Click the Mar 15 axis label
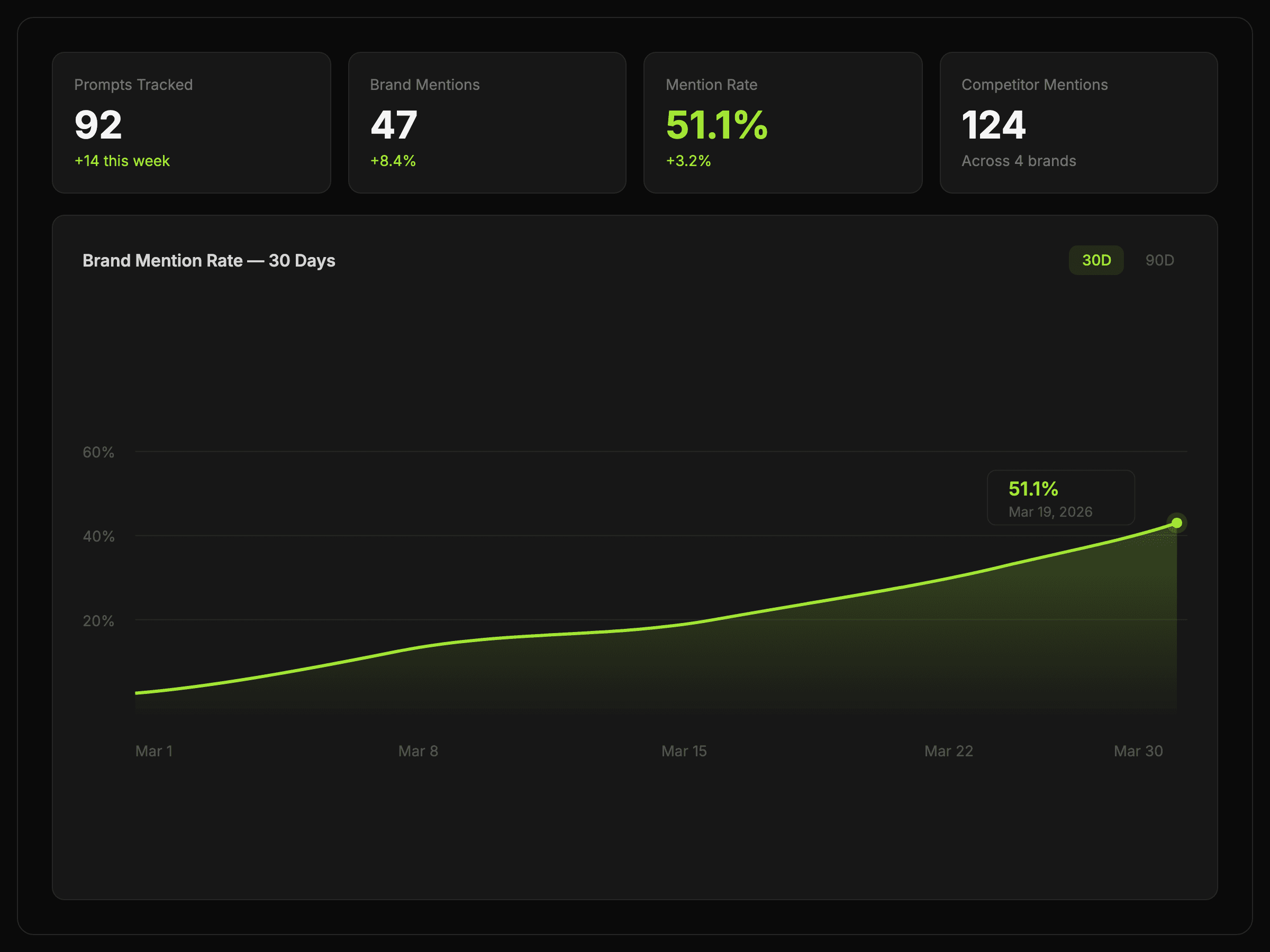The image size is (1270, 952). (x=684, y=751)
